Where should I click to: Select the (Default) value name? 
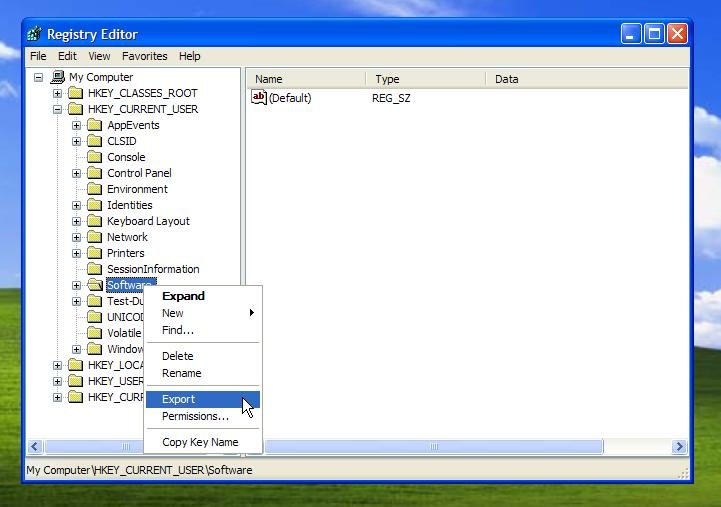290,98
